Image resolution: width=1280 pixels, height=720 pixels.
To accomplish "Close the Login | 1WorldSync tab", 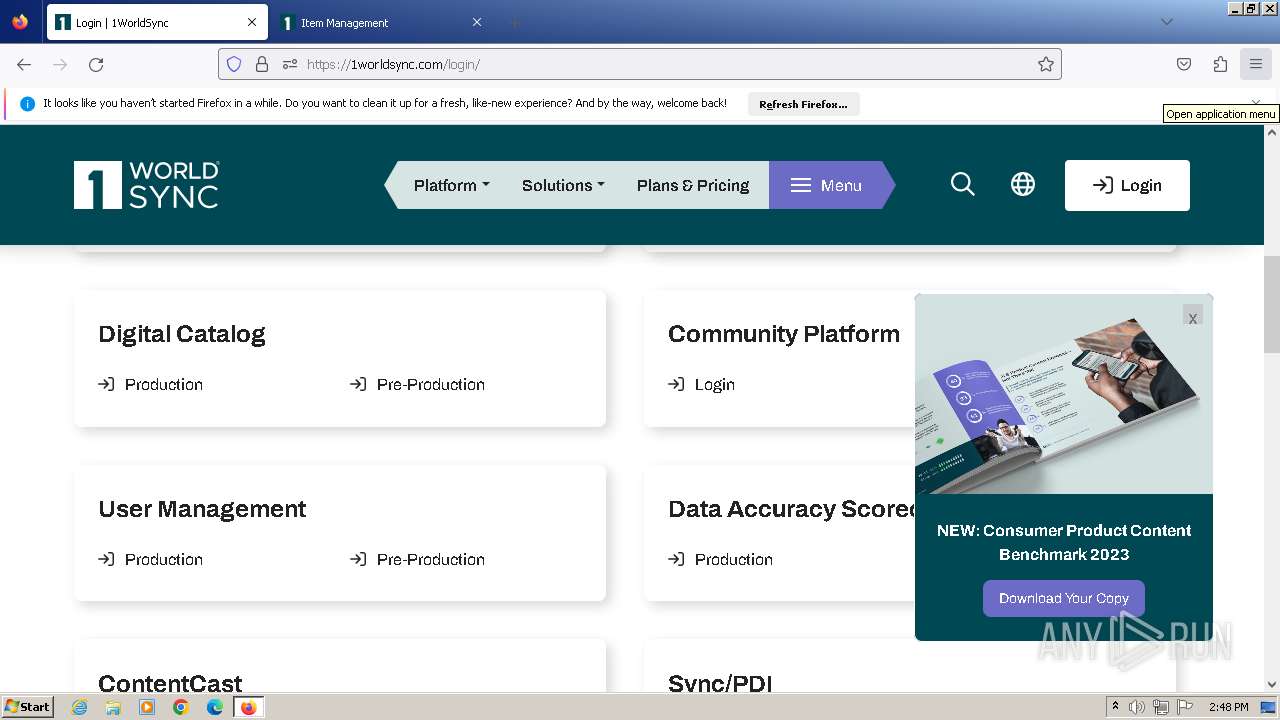I will (252, 22).
